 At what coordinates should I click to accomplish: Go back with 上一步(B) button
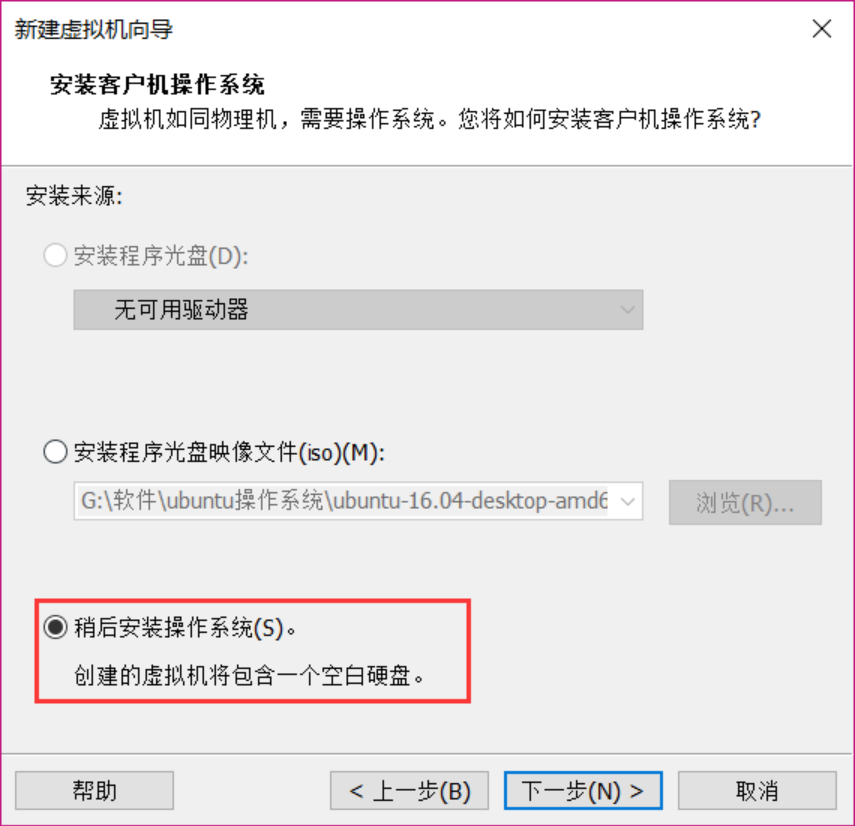tap(409, 790)
